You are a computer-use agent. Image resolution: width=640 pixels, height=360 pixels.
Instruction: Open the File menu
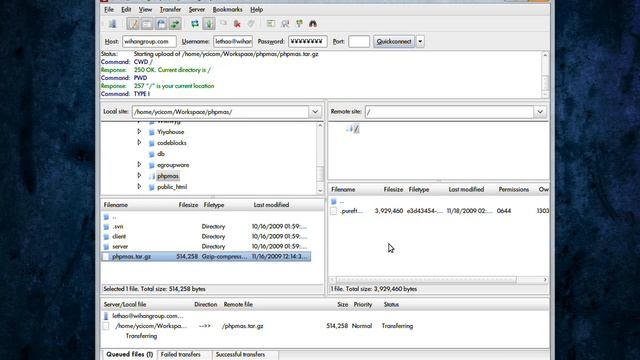tap(109, 9)
